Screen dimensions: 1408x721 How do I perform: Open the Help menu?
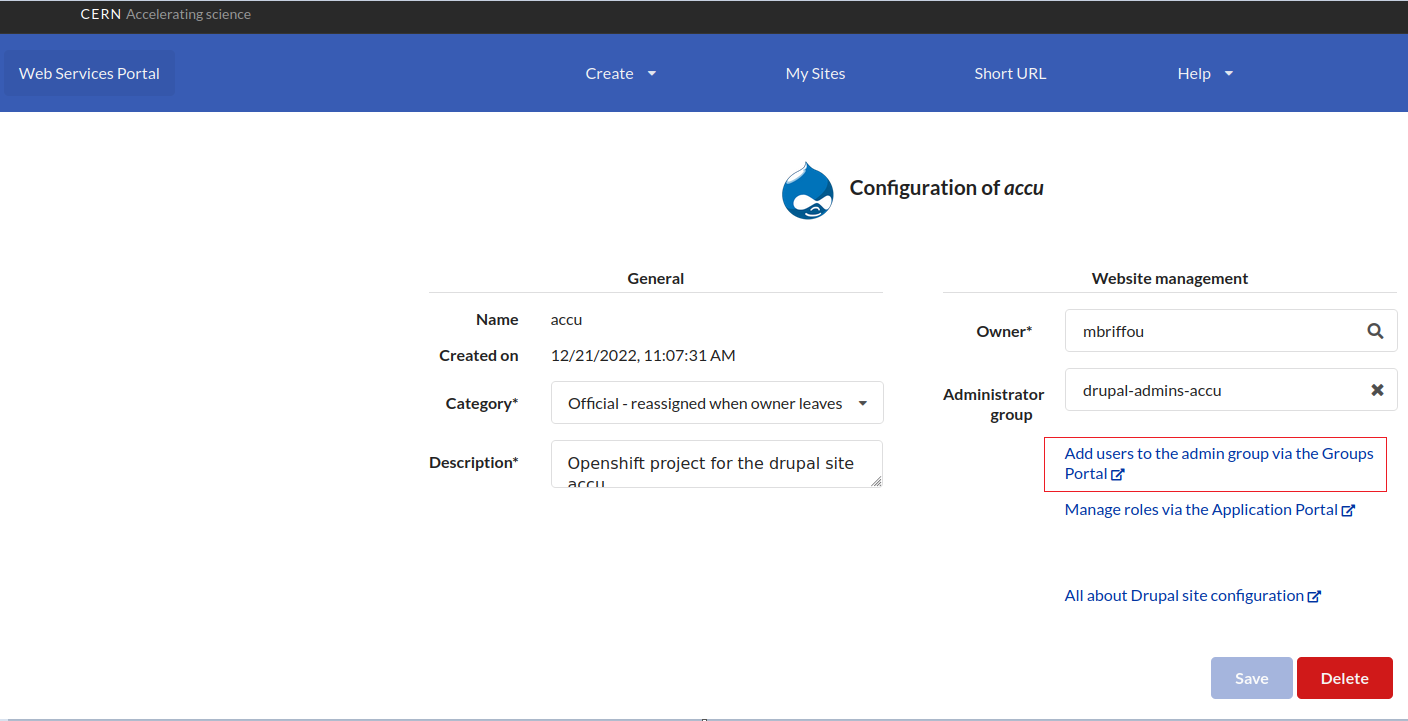click(x=1205, y=73)
